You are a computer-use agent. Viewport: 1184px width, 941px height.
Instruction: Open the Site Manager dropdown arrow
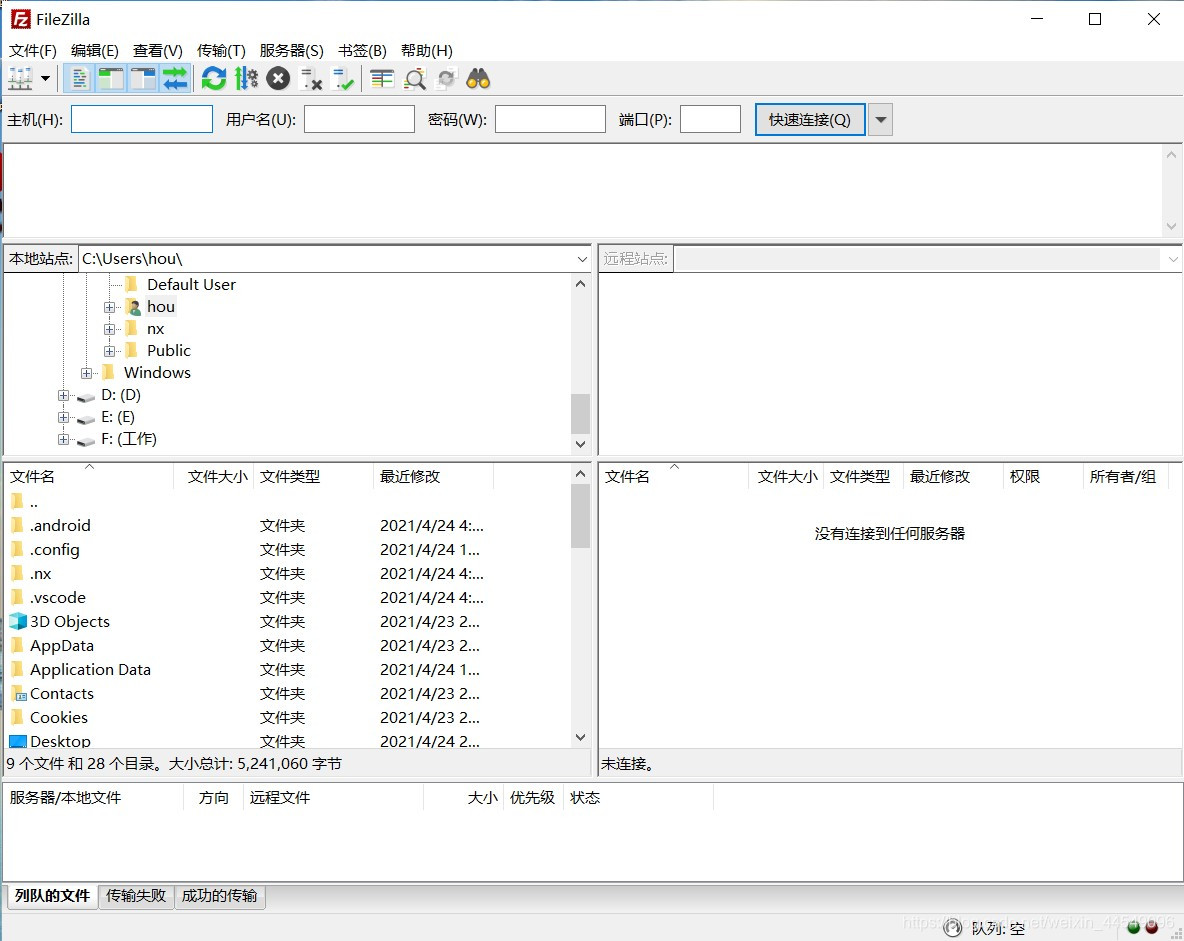(45, 79)
